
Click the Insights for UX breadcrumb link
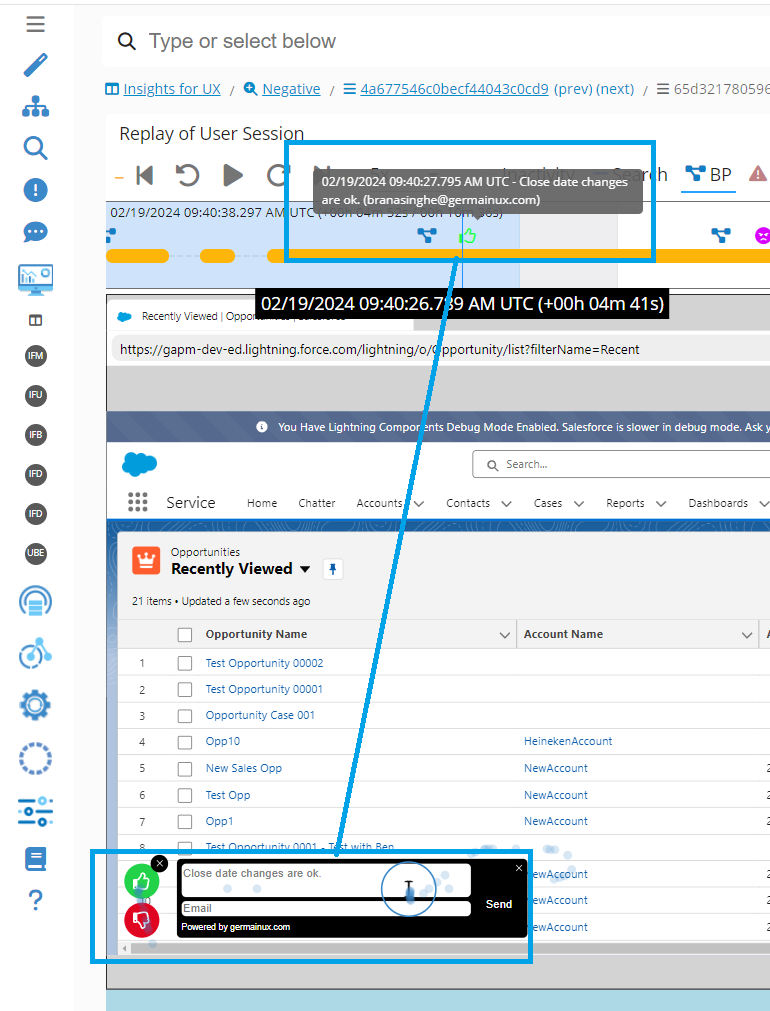[x=171, y=89]
